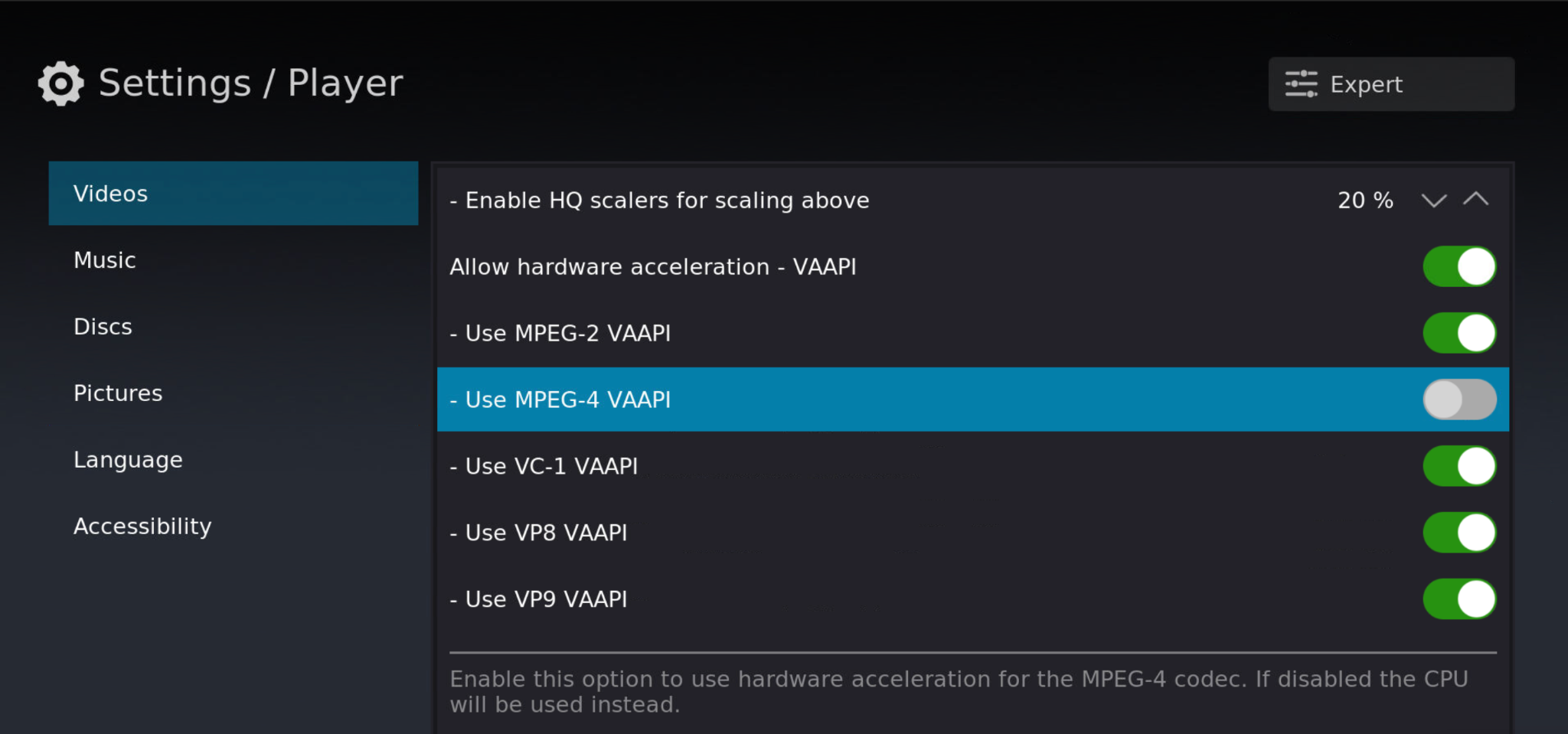Enable the Use MPEG-4 VAAPI toggle
Viewport: 1568px width, 734px height.
tap(1459, 400)
